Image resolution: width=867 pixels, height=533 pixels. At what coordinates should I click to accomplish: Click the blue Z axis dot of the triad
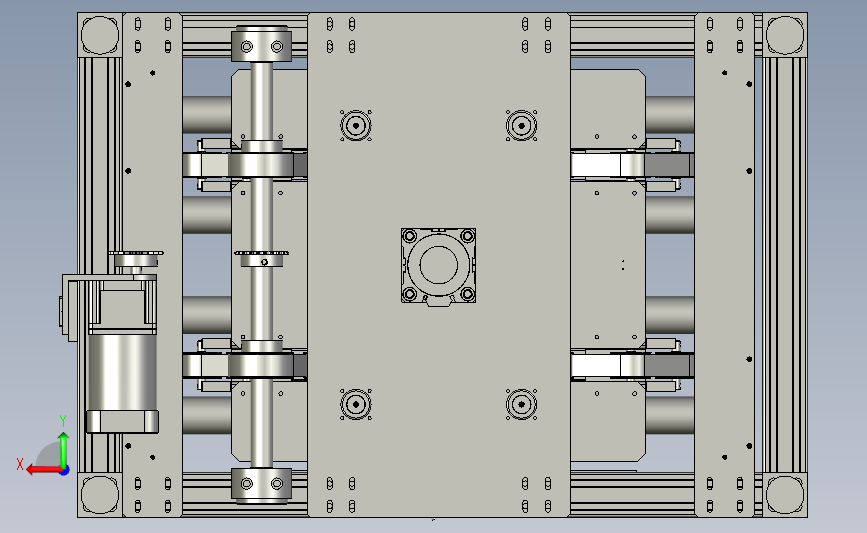point(64,471)
